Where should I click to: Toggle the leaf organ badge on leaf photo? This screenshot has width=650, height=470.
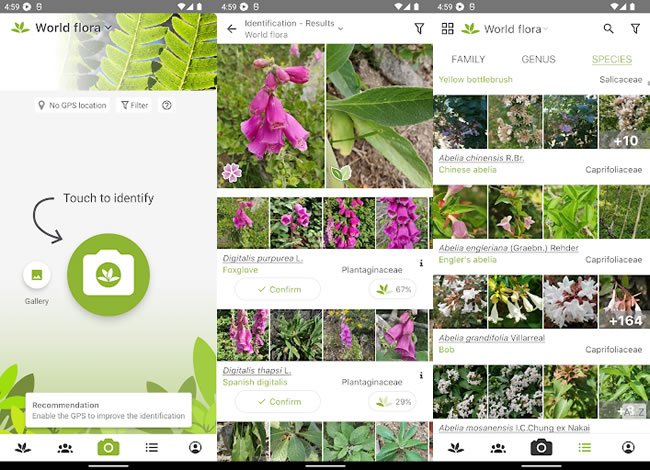pos(340,172)
